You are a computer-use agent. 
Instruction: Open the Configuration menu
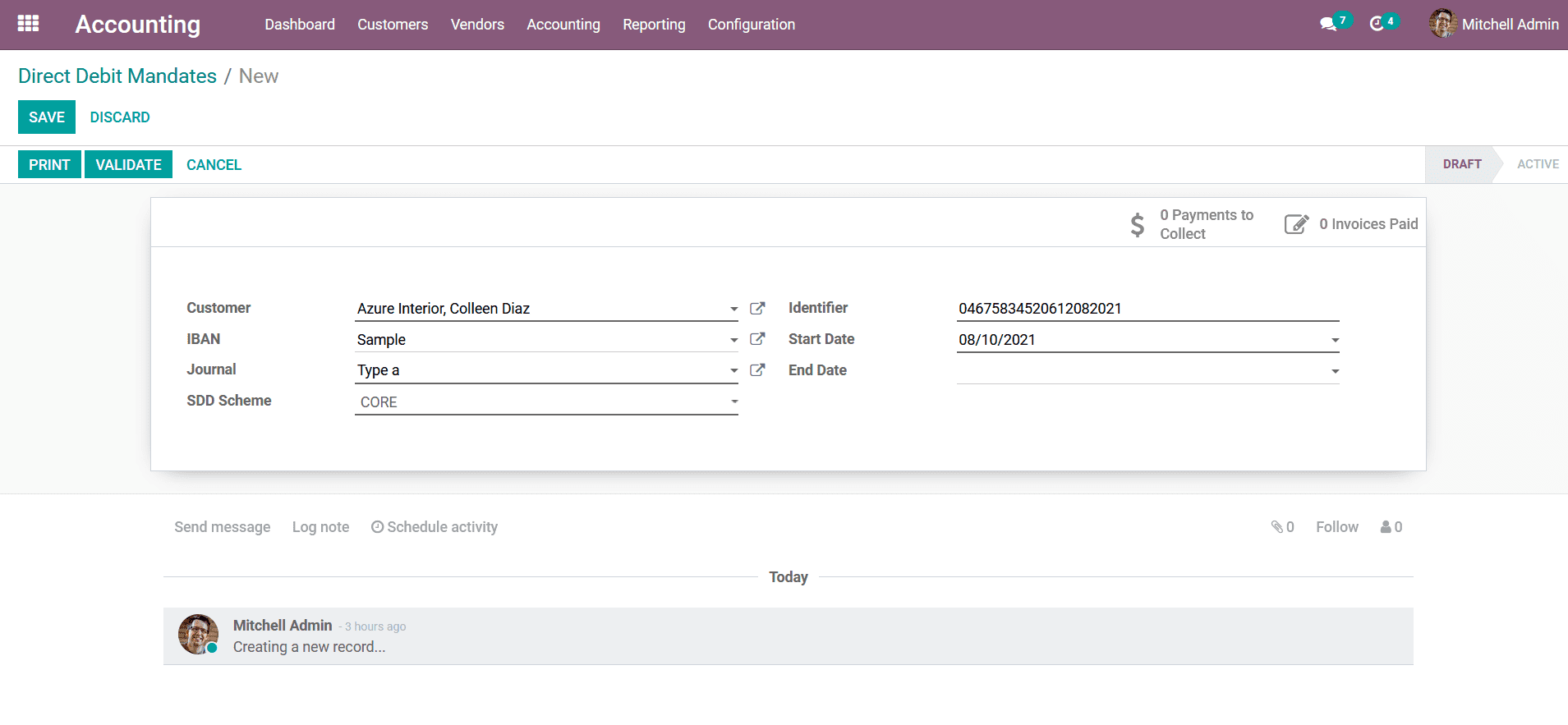751,25
